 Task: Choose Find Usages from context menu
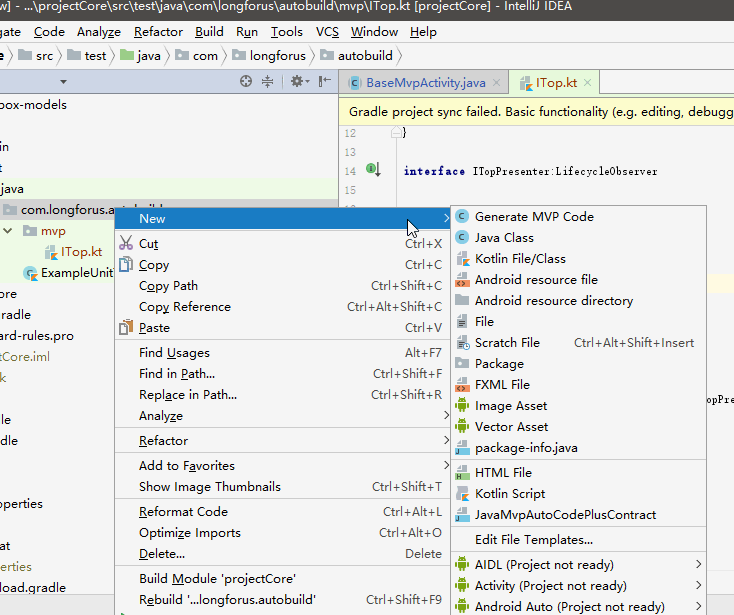(283, 352)
